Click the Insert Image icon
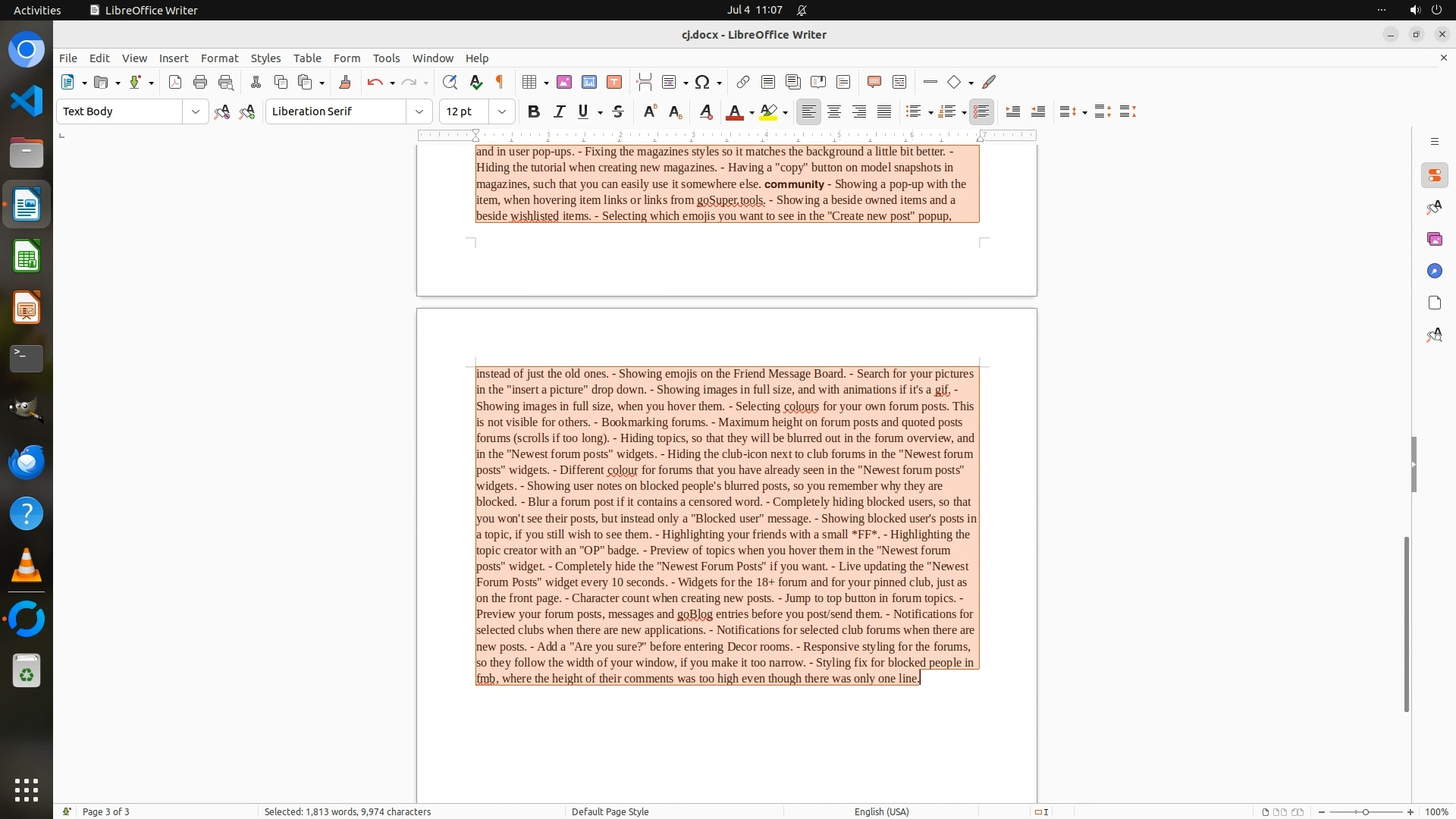Viewport: 1456px width, 819px height. coord(564,82)
